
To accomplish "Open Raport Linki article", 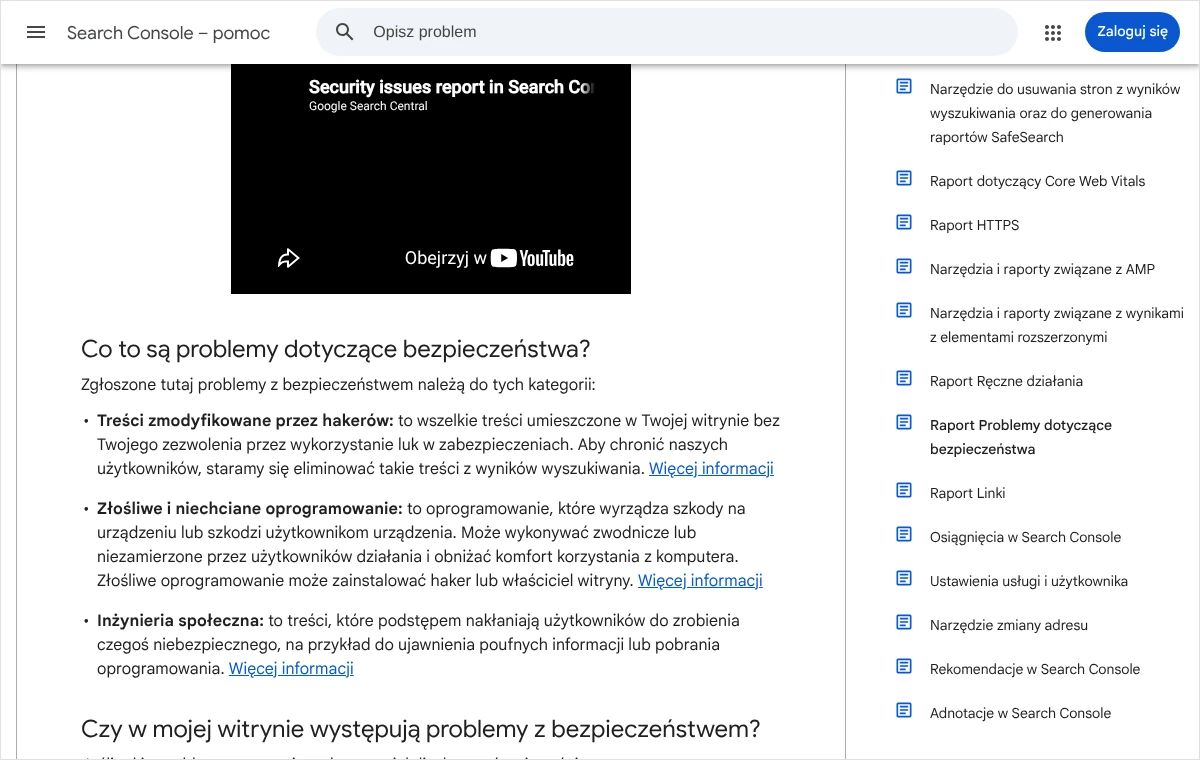I will [967, 493].
